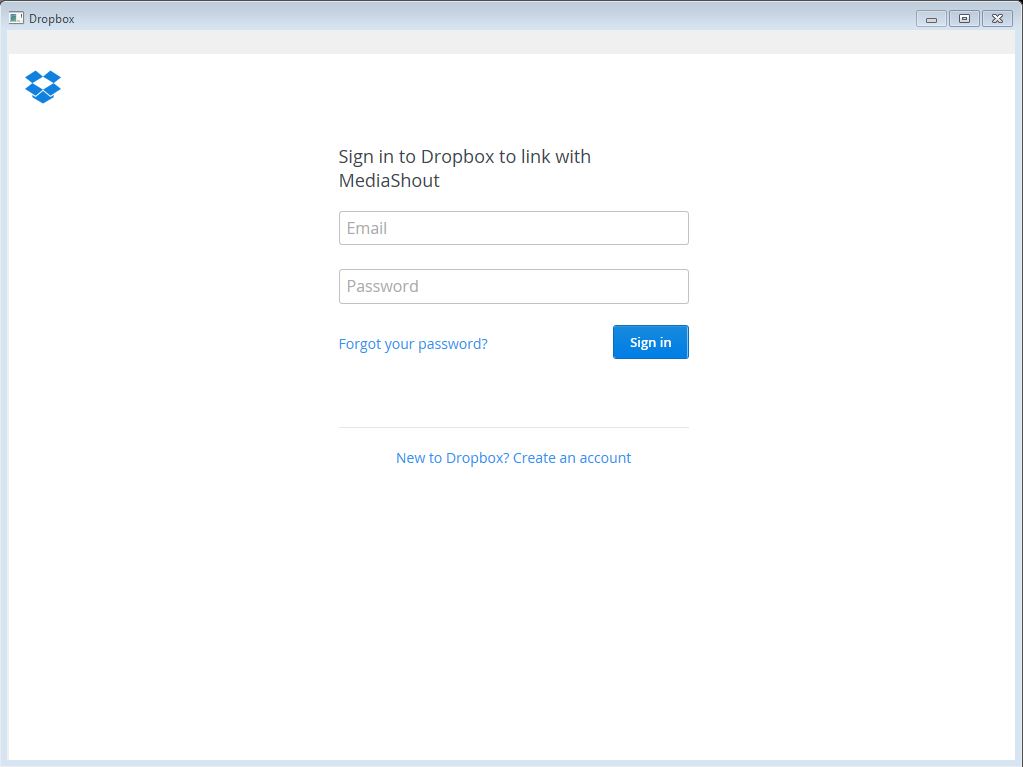Minimize the Dropbox window
Image resolution: width=1023 pixels, height=767 pixels.
click(931, 18)
